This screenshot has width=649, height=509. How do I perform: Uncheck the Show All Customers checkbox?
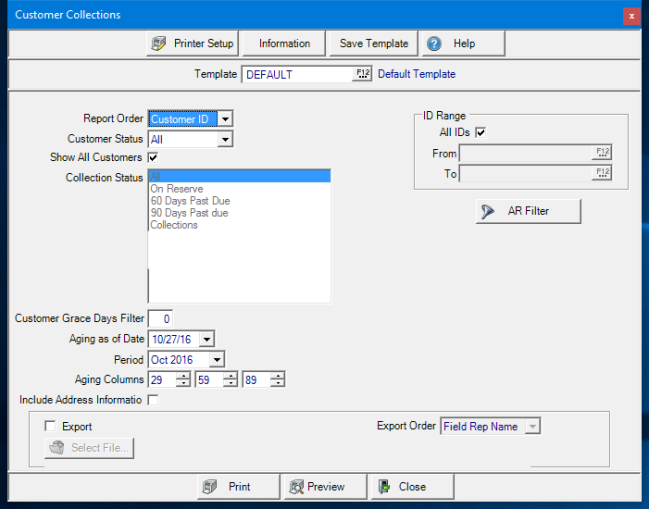point(153,157)
